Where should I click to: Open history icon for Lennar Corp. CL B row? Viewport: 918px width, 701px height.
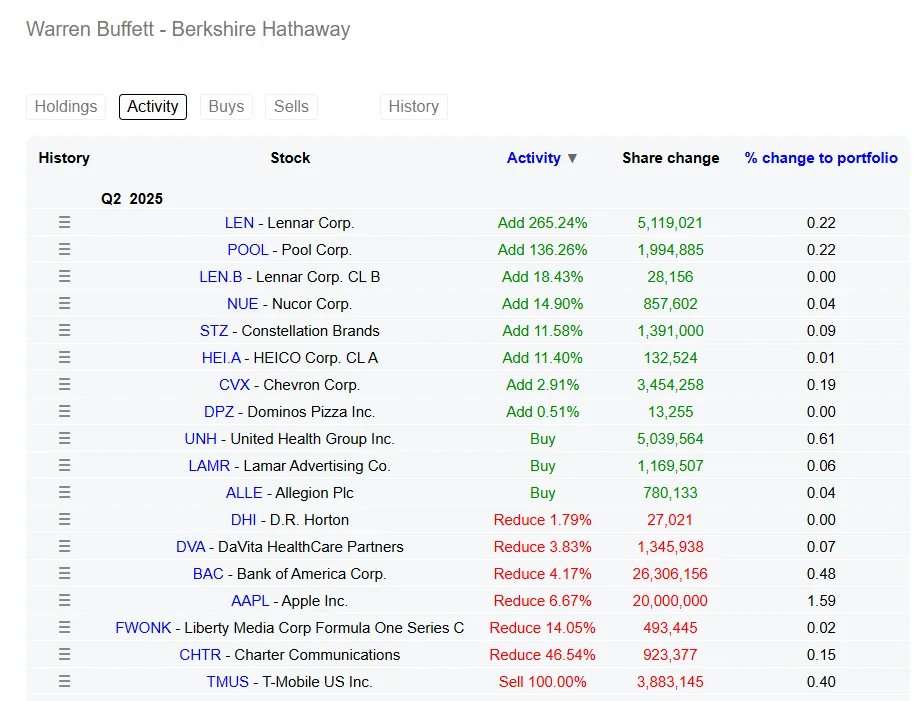pyautogui.click(x=64, y=276)
